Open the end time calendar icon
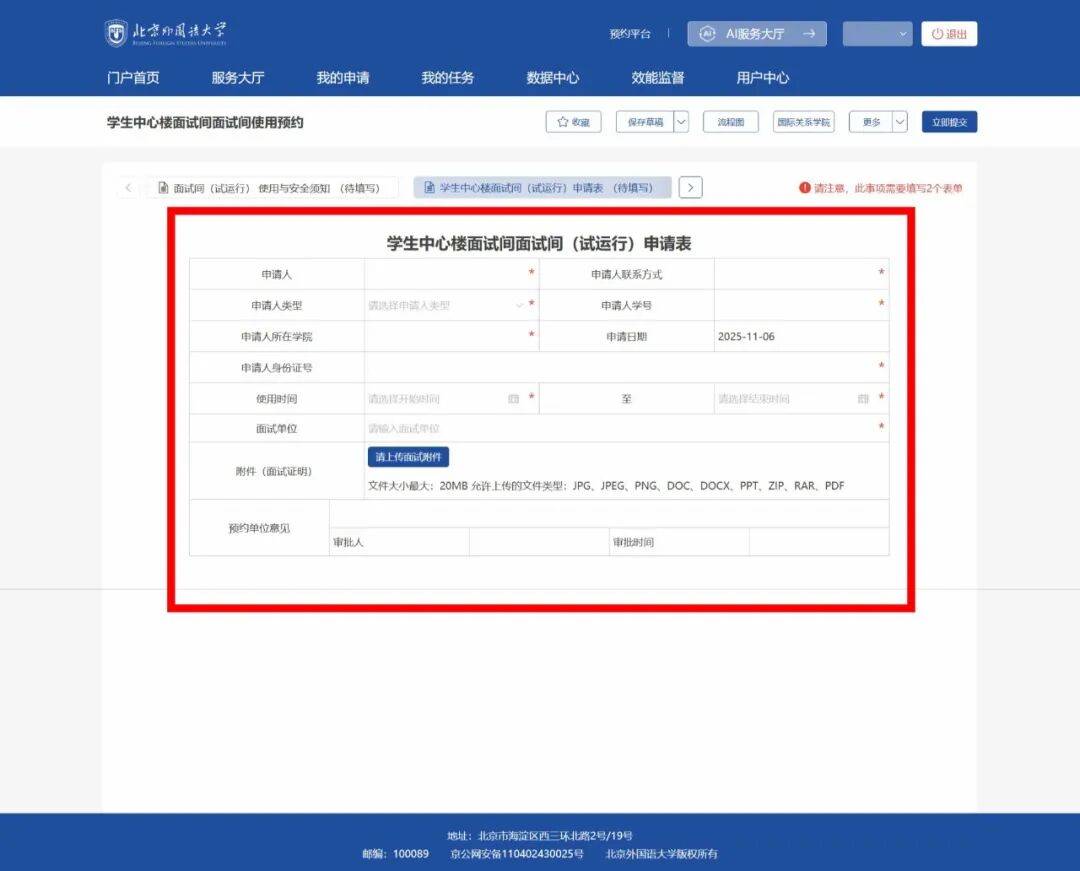Viewport: 1080px width, 871px height. pyautogui.click(x=863, y=399)
